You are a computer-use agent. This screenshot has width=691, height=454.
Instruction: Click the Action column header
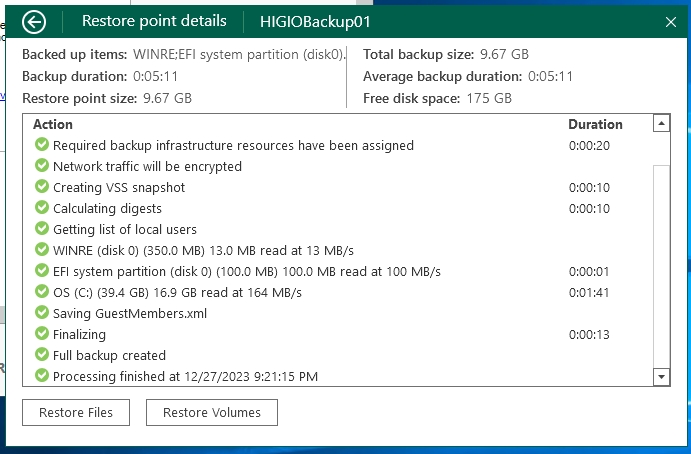click(53, 125)
